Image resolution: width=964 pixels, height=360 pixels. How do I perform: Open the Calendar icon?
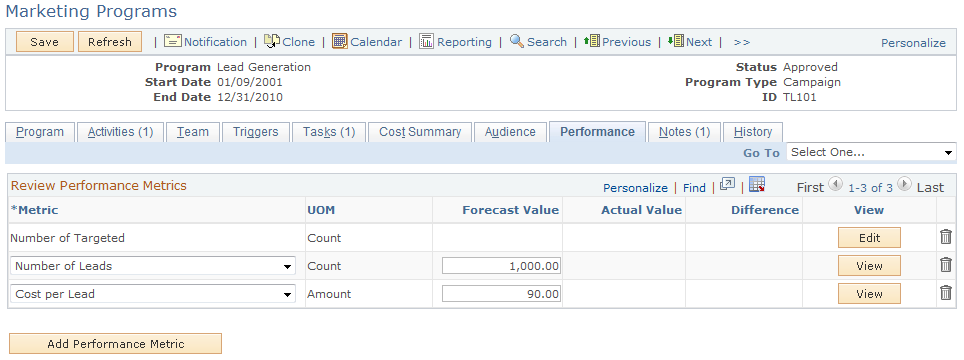click(x=340, y=41)
